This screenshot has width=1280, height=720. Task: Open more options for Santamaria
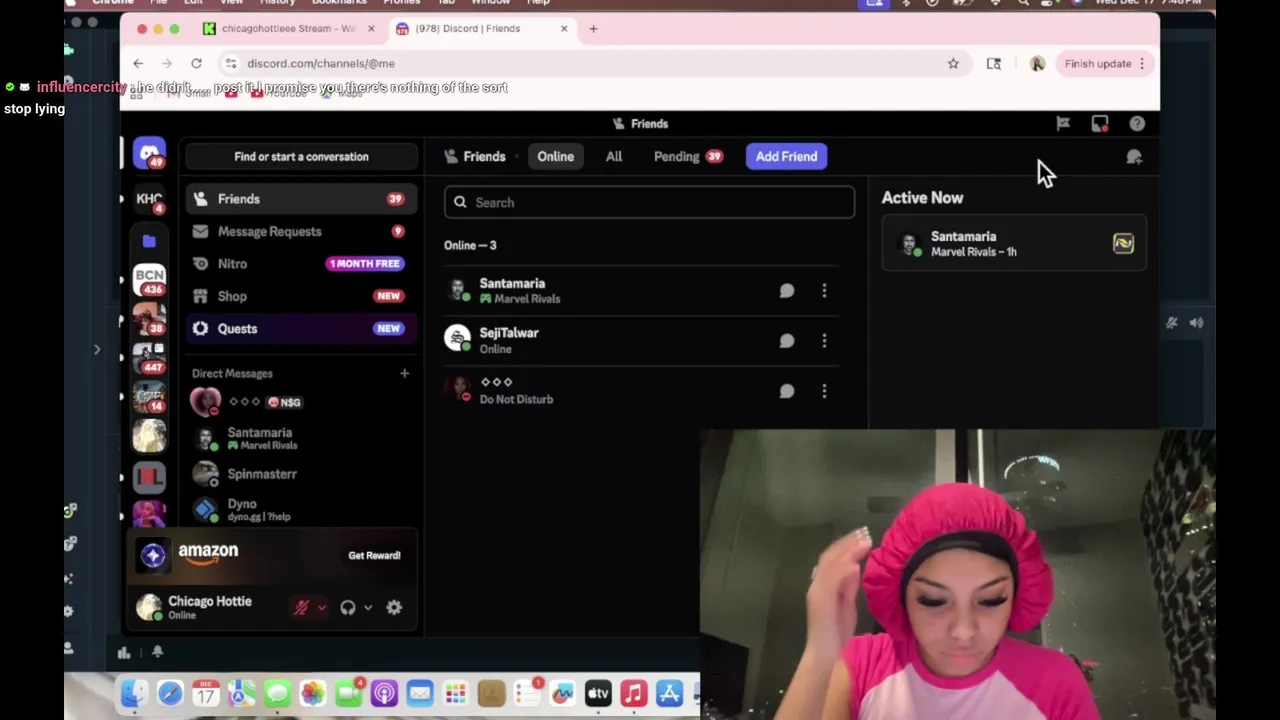point(824,291)
